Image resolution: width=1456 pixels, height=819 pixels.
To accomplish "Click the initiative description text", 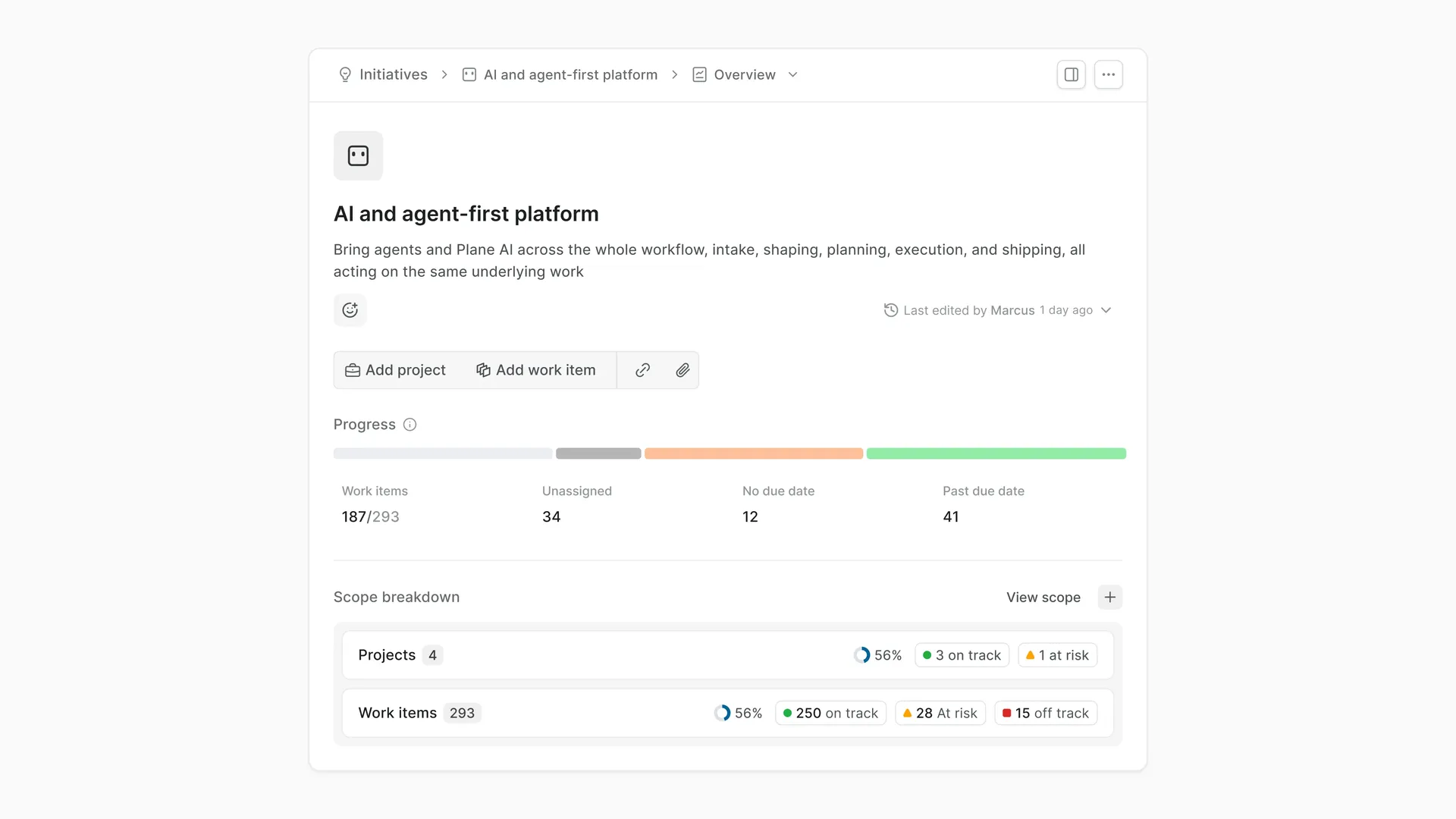I will pyautogui.click(x=709, y=260).
